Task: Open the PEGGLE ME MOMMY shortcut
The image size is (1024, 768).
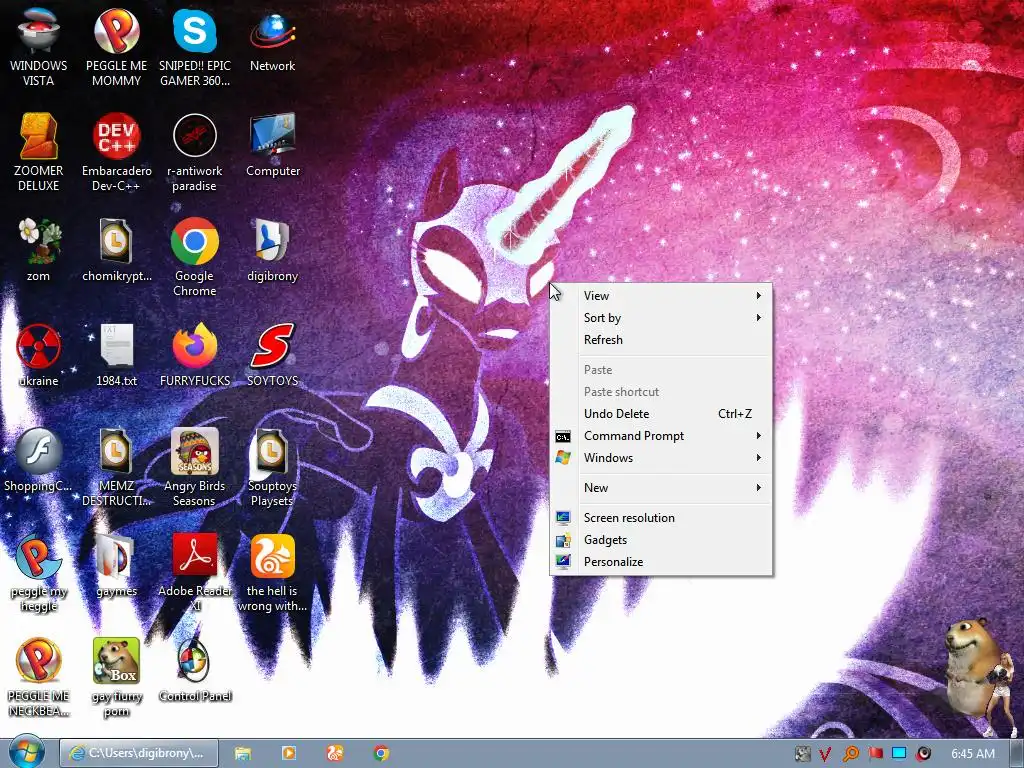Action: pos(116,46)
